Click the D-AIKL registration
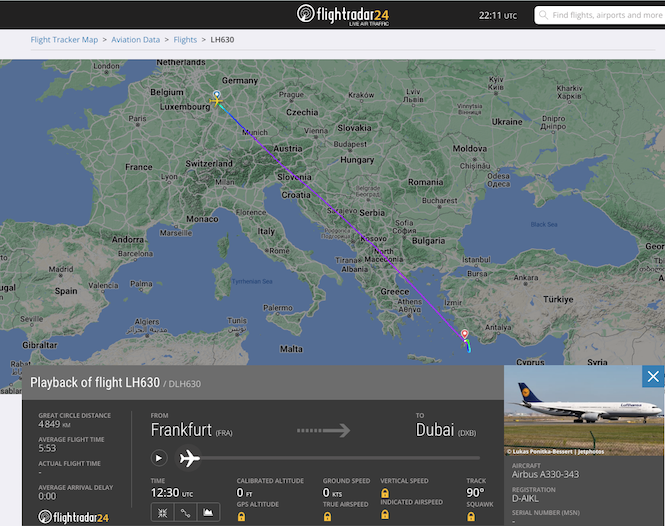 [525, 498]
